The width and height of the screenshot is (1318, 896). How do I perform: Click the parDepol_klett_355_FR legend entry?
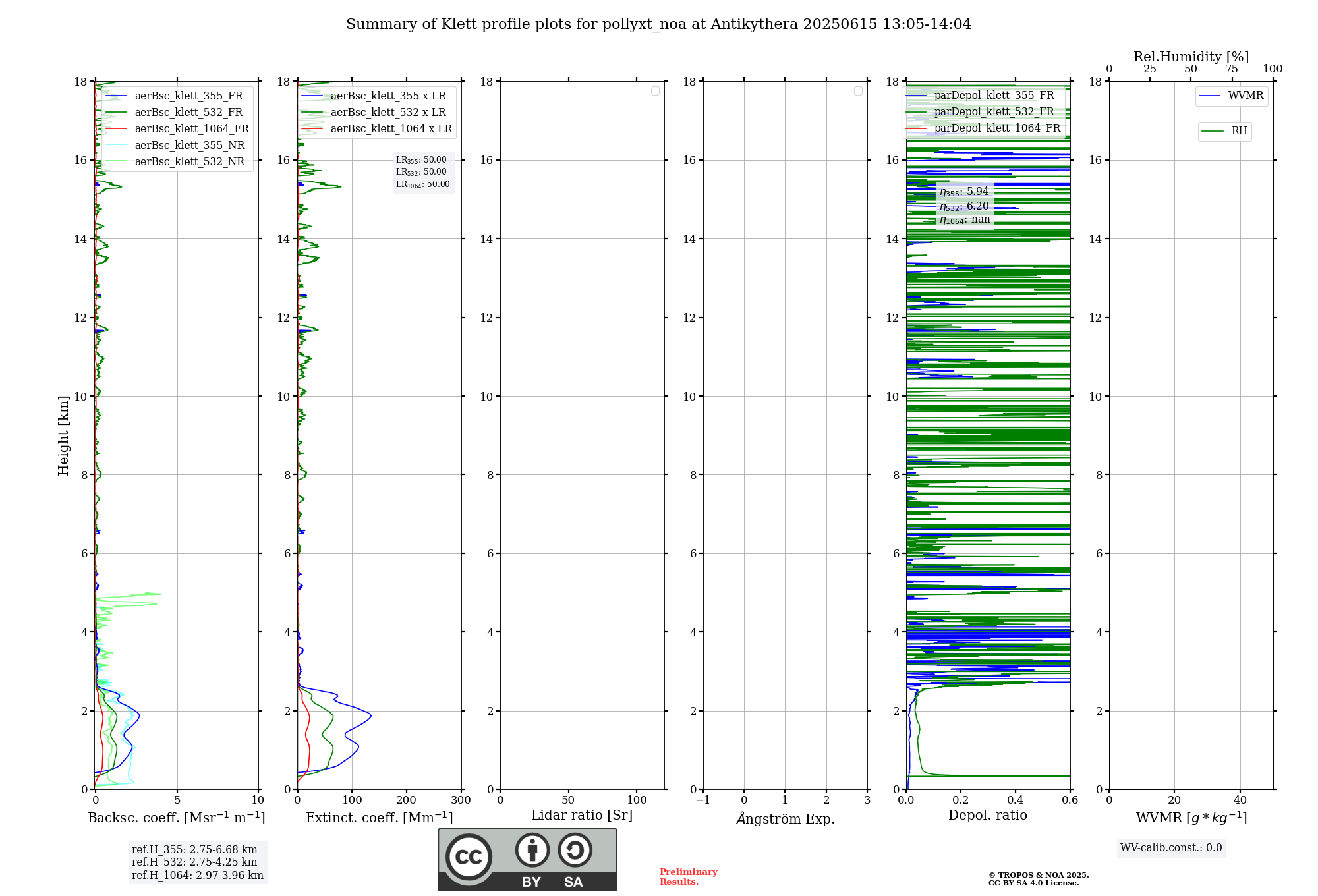pyautogui.click(x=979, y=96)
